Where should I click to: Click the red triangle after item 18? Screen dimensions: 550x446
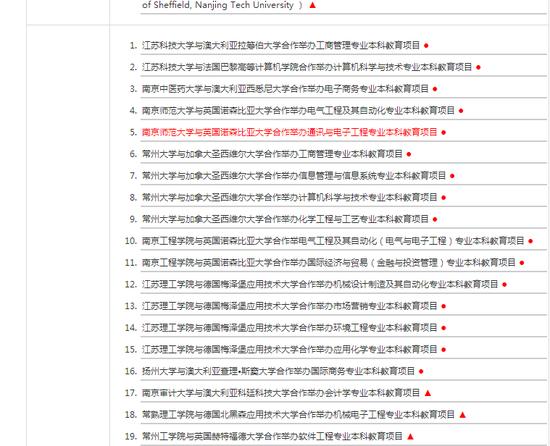tap(462, 415)
